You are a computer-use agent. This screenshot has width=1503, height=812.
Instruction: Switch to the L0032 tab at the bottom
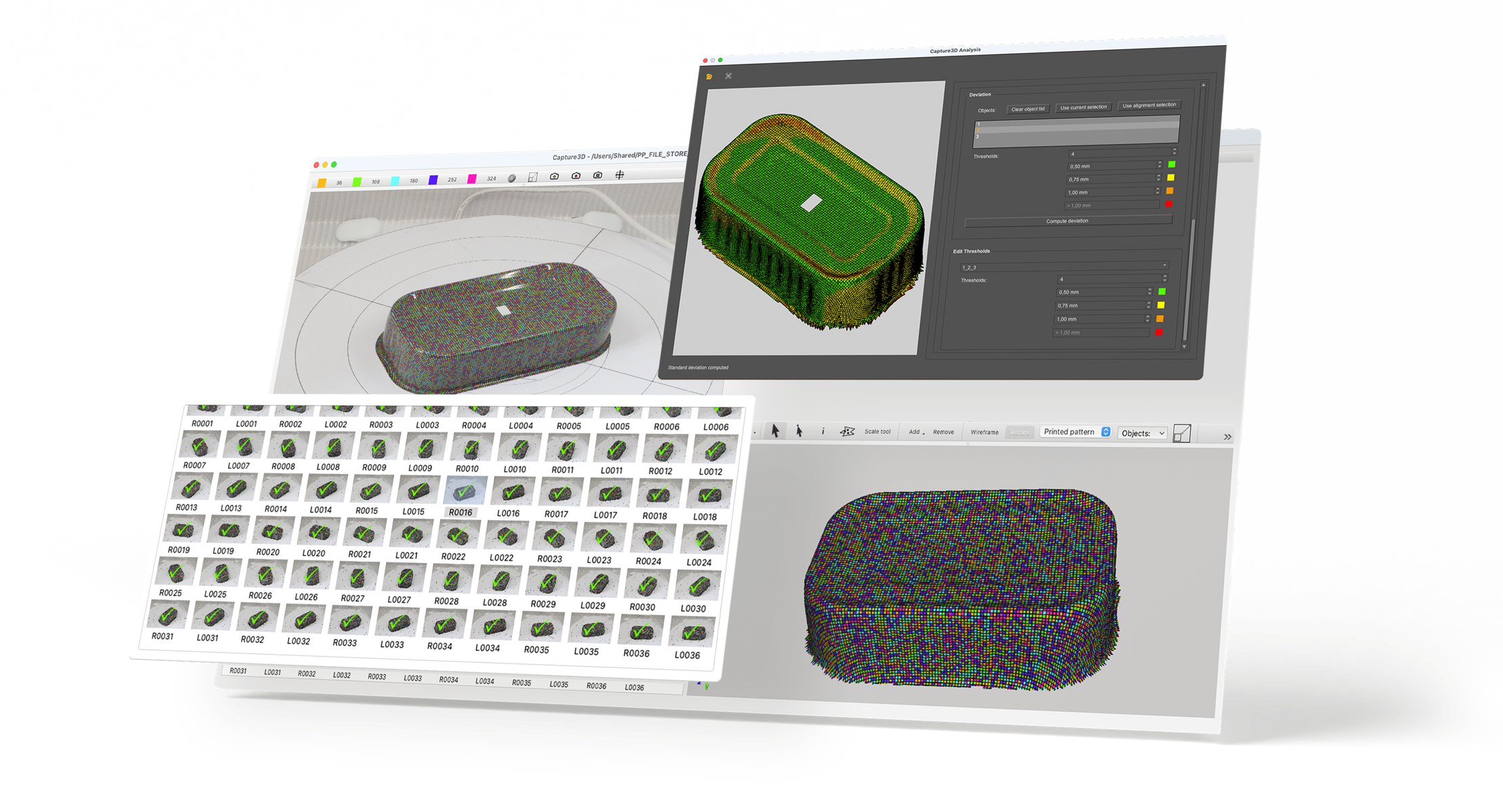click(x=342, y=676)
